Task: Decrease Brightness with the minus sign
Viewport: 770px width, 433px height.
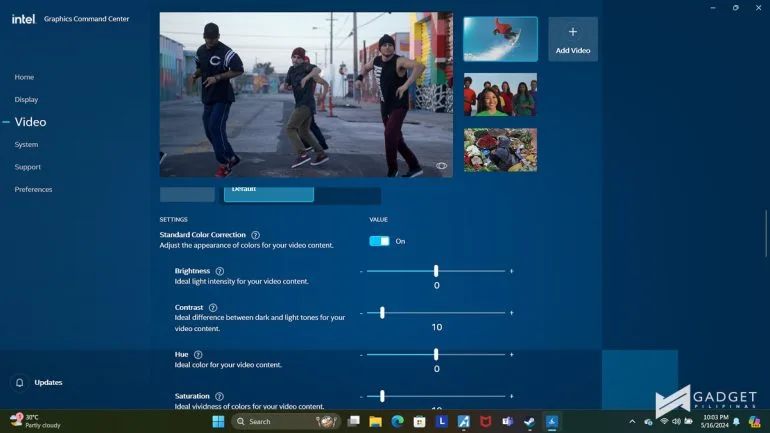Action: tap(361, 271)
